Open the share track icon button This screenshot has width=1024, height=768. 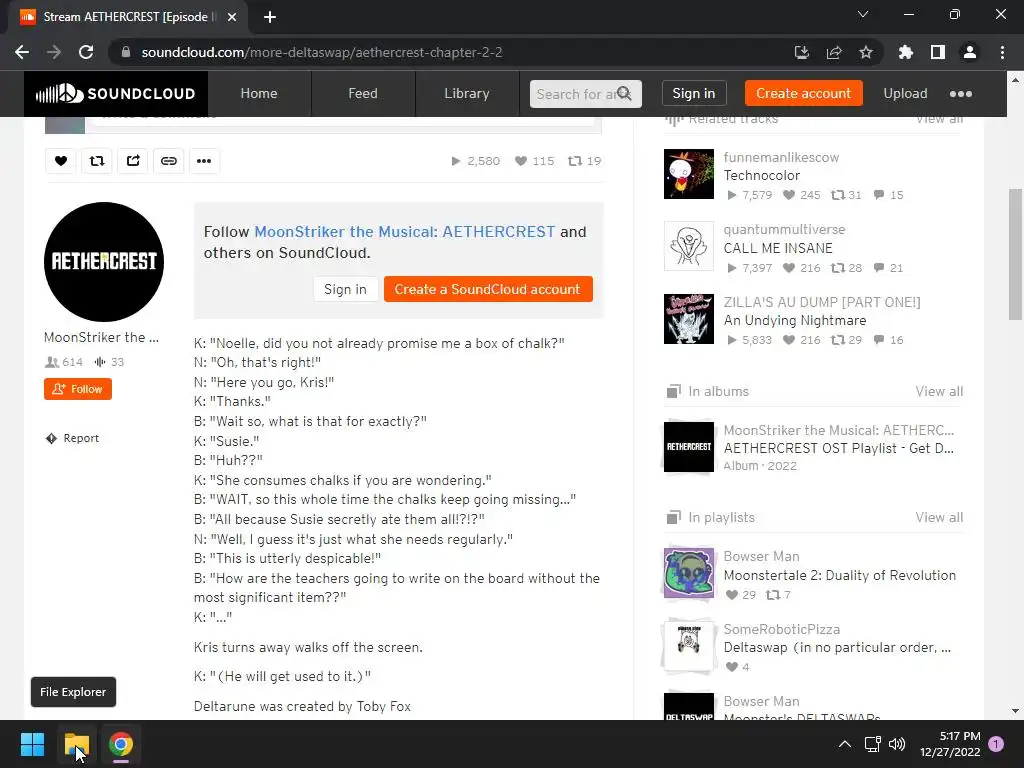click(133, 161)
